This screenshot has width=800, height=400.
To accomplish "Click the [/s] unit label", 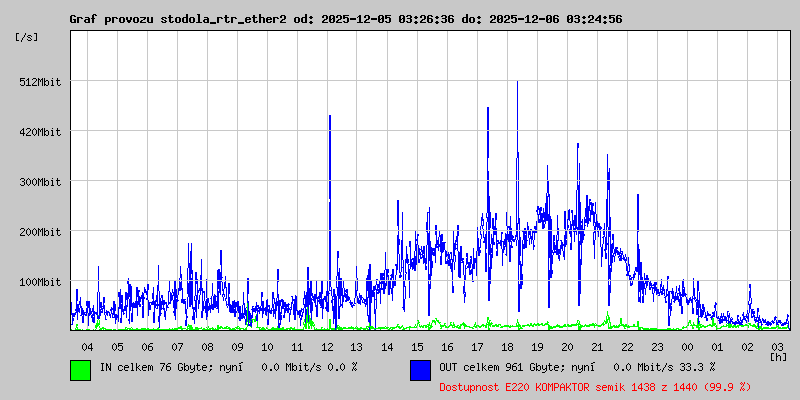I will pyautogui.click(x=27, y=37).
